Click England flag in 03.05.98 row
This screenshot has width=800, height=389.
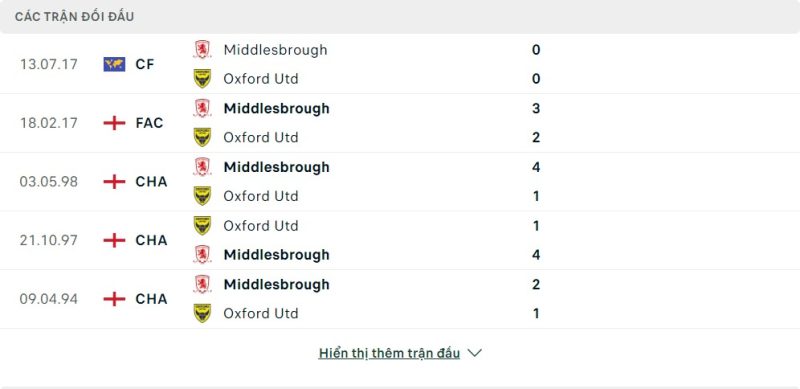pos(114,182)
